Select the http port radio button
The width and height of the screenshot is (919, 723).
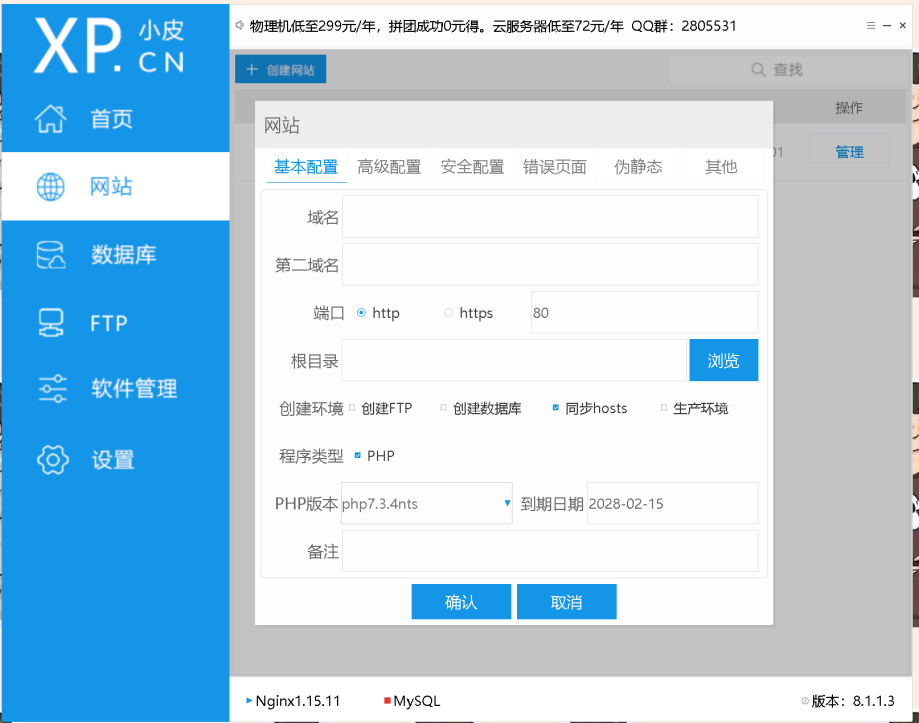click(x=362, y=313)
